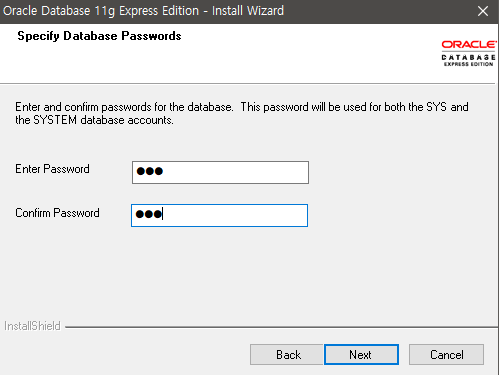Go back with the Back button
Image resolution: width=499 pixels, height=375 pixels.
(287, 354)
